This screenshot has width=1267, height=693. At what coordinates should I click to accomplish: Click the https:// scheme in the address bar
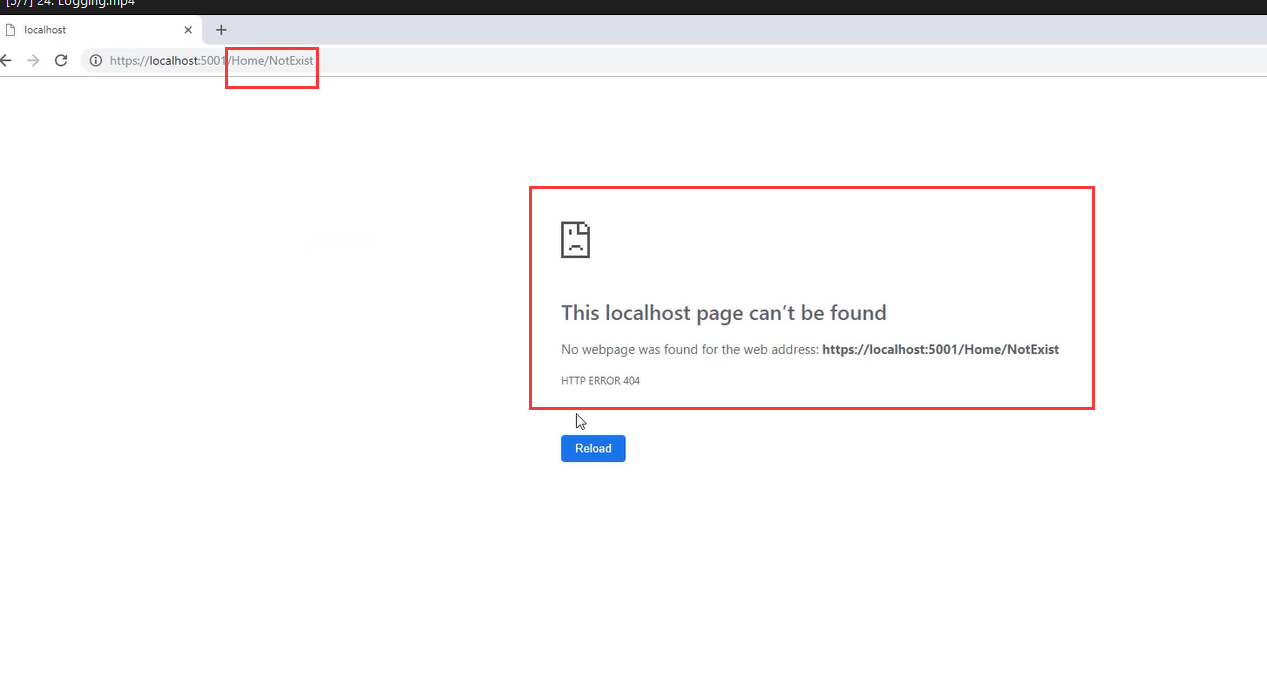click(128, 61)
